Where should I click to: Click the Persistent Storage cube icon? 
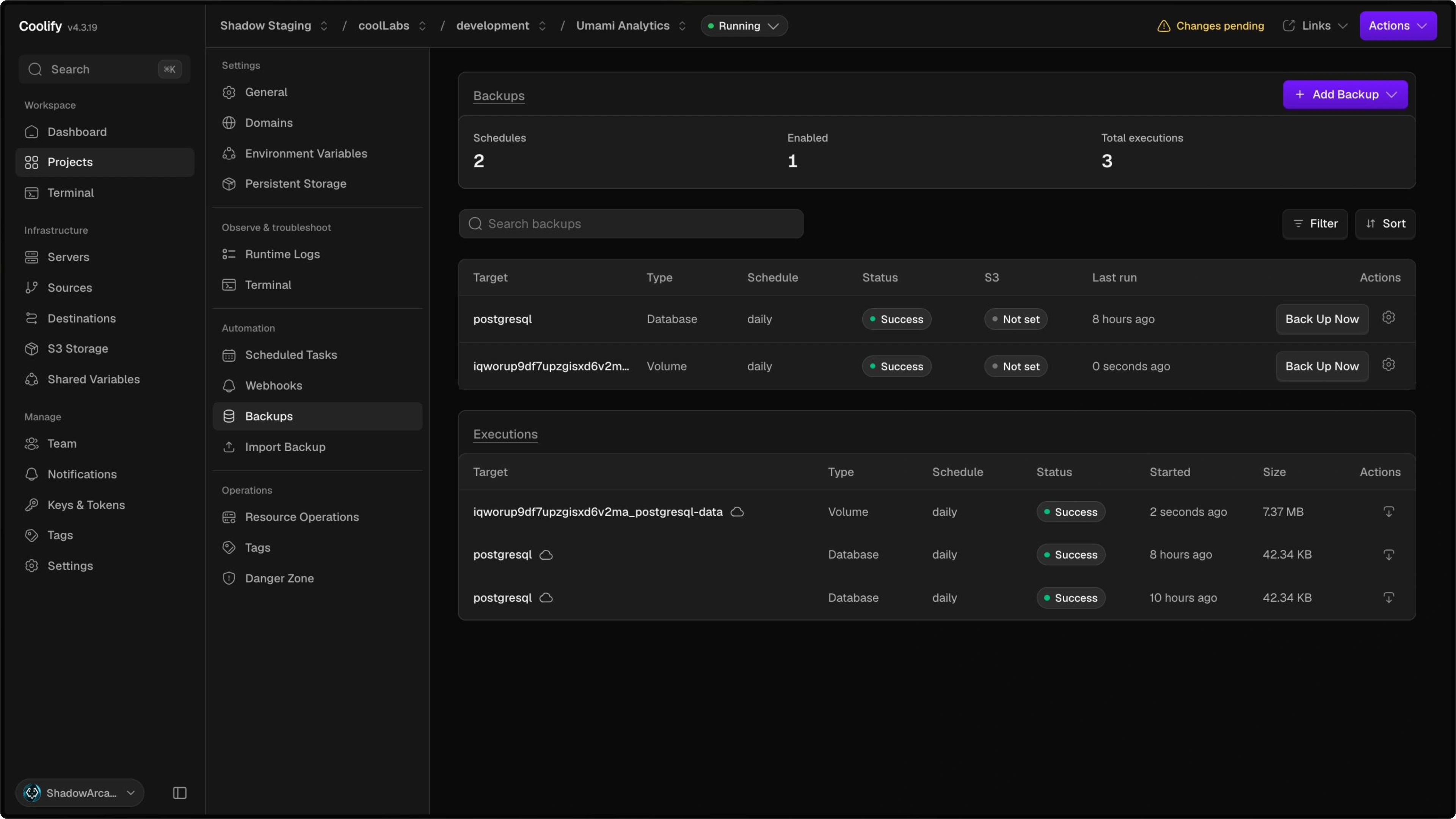click(x=229, y=184)
